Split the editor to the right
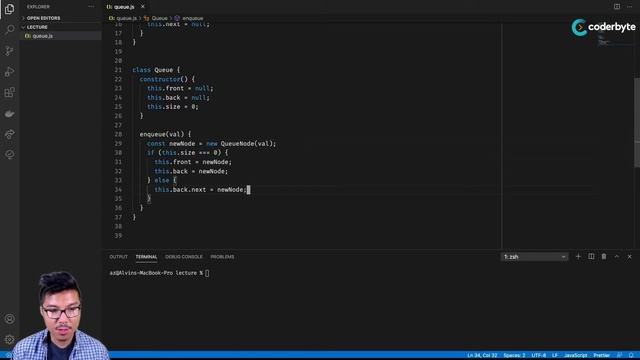 617,7
